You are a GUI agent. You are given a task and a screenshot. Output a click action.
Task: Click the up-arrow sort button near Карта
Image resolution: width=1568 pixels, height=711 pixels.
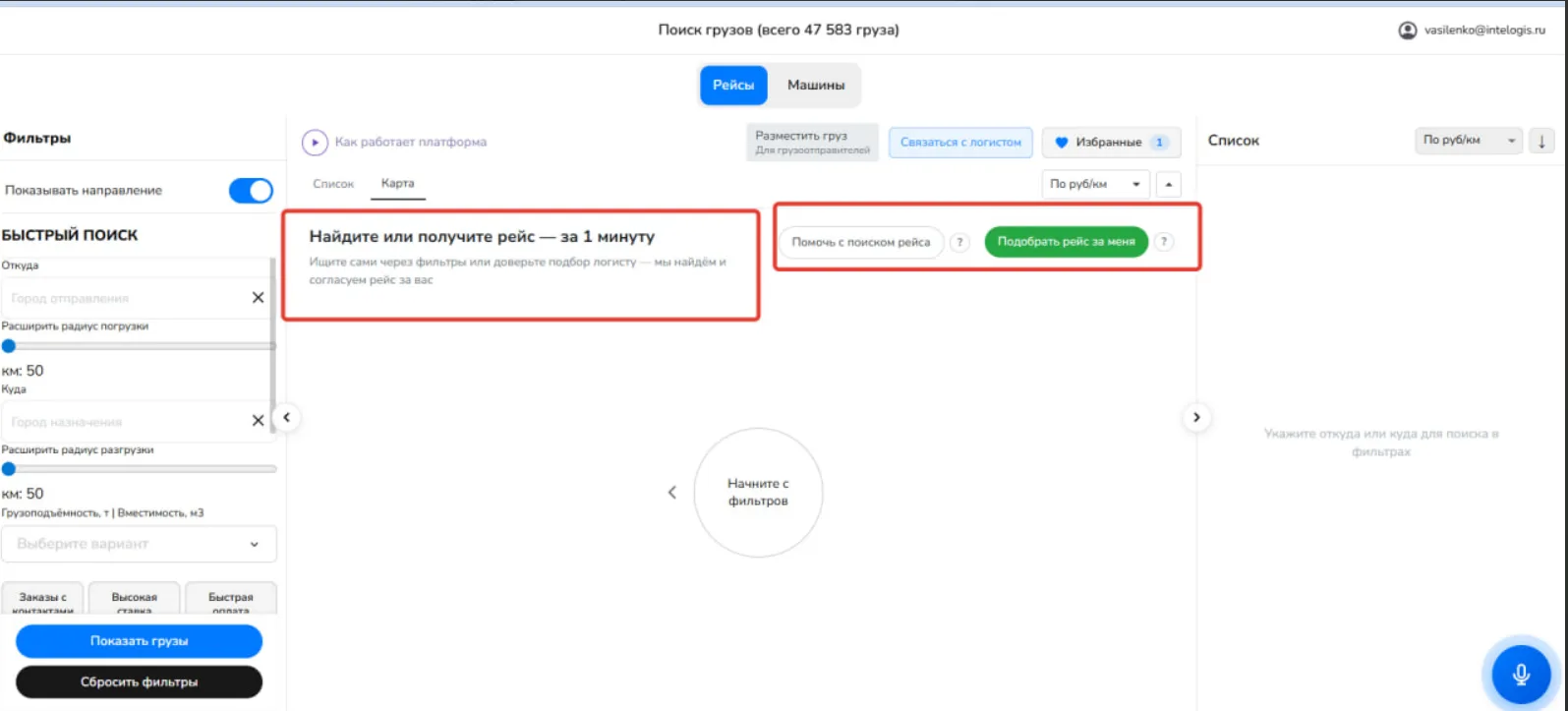pyautogui.click(x=1169, y=184)
